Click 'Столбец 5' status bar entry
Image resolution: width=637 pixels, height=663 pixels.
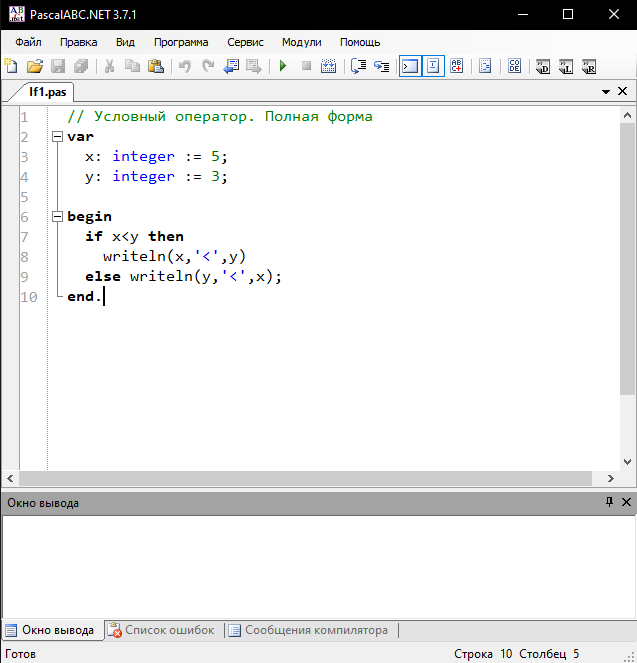pyautogui.click(x=549, y=654)
